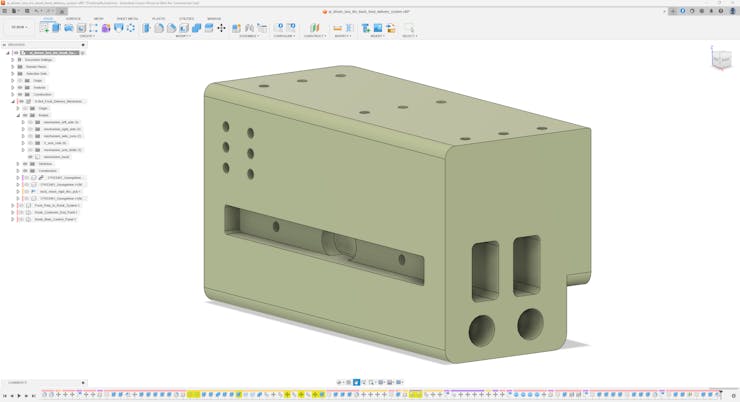Expand the Document Settings node
Viewport: 740px width, 402px height.
click(x=13, y=60)
